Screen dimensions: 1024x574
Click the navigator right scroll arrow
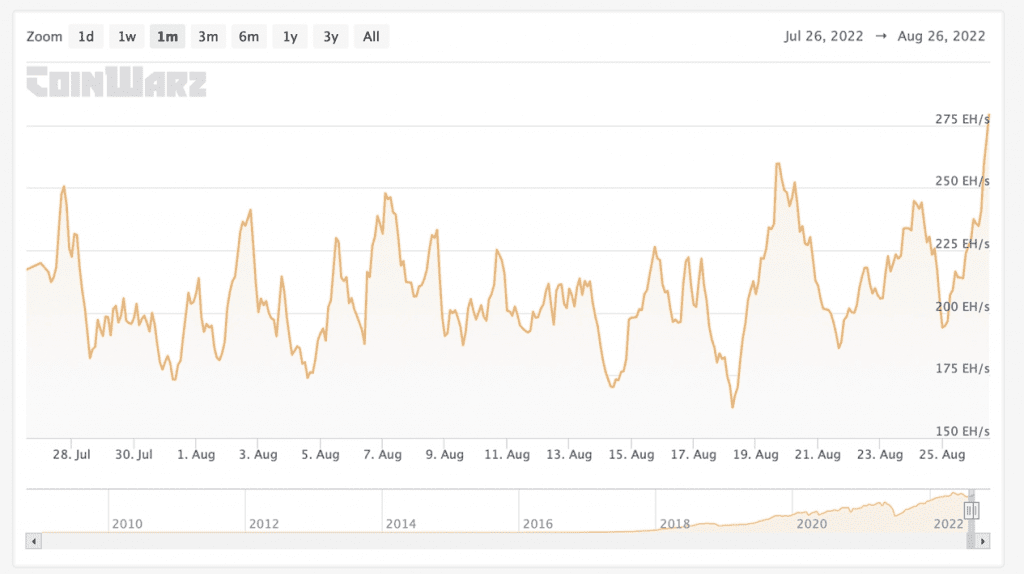[982, 541]
